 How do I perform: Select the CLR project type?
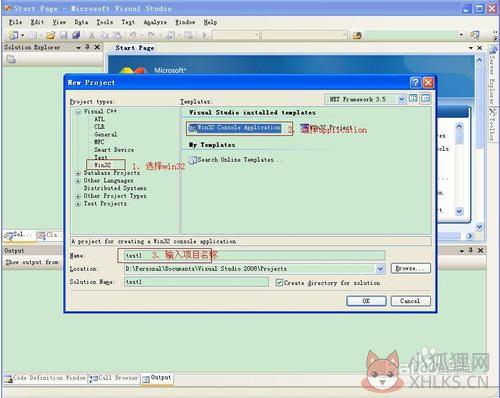(99, 127)
